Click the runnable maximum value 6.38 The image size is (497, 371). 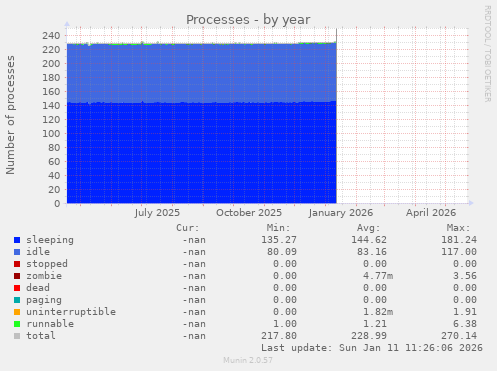point(465,324)
